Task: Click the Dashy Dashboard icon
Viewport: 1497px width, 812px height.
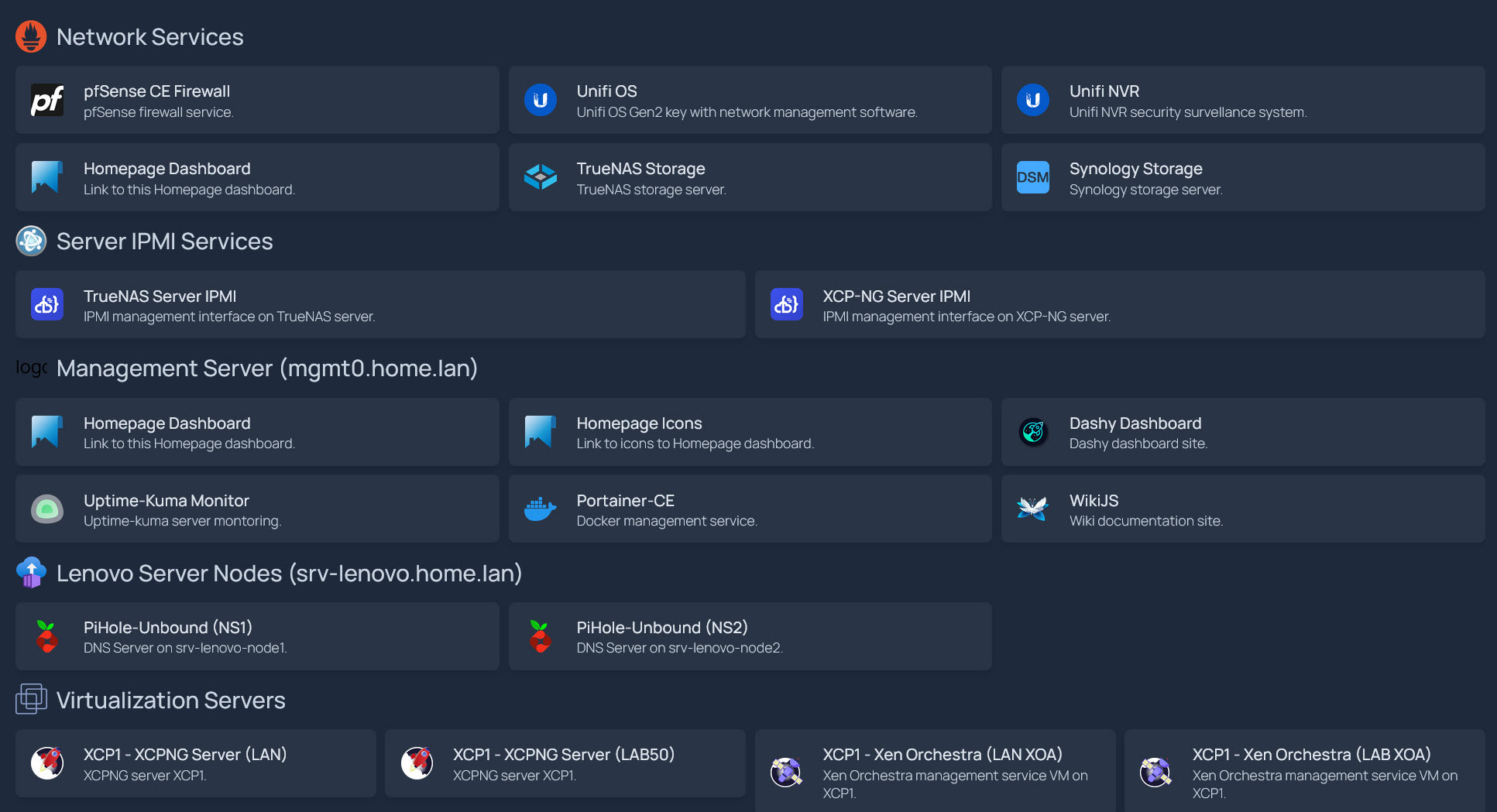Action: click(x=1032, y=432)
